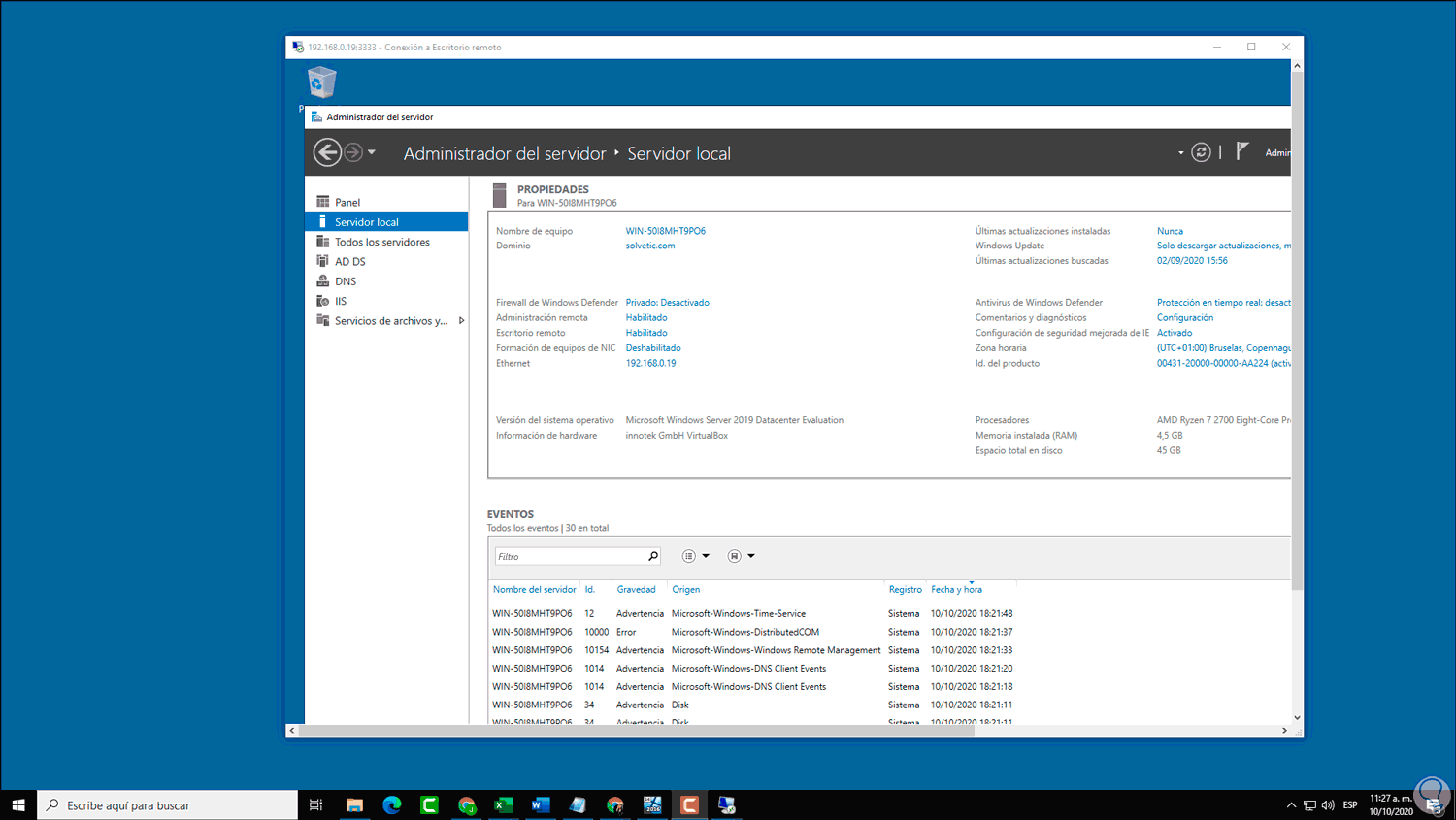Select DNS Client Events row at 18:21:18

point(752,687)
